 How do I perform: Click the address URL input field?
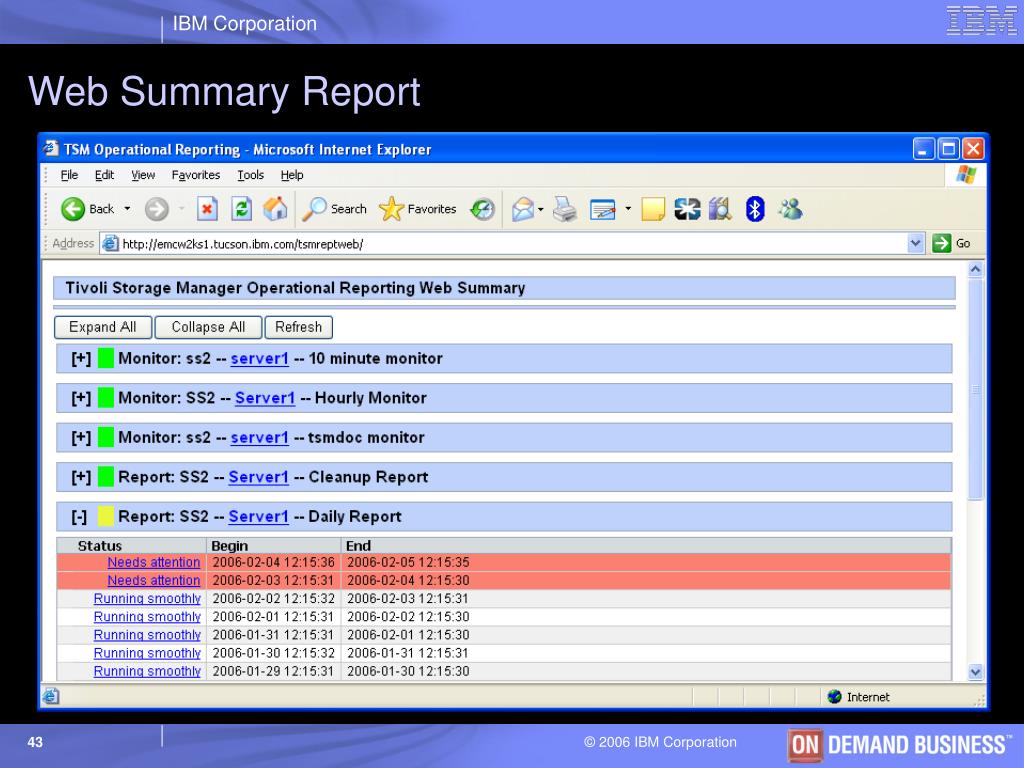pyautogui.click(x=513, y=244)
